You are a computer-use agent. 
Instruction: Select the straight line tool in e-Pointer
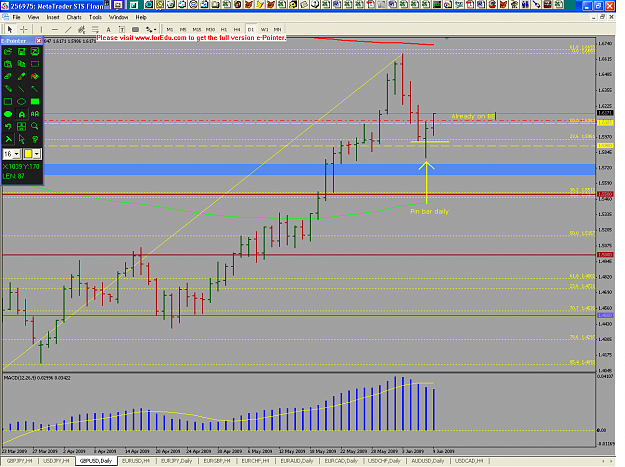click(x=22, y=89)
